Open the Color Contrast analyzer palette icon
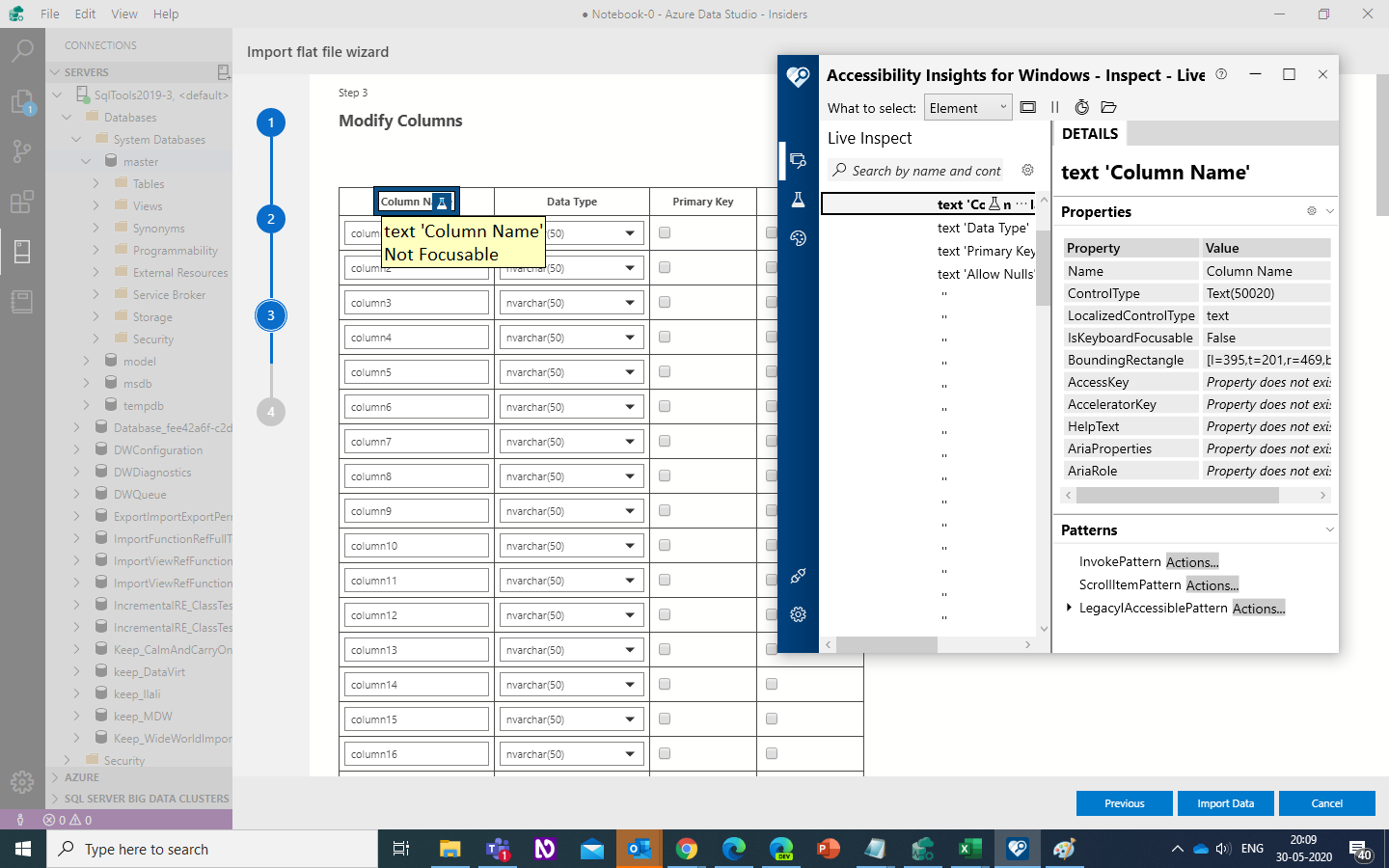 [797, 237]
